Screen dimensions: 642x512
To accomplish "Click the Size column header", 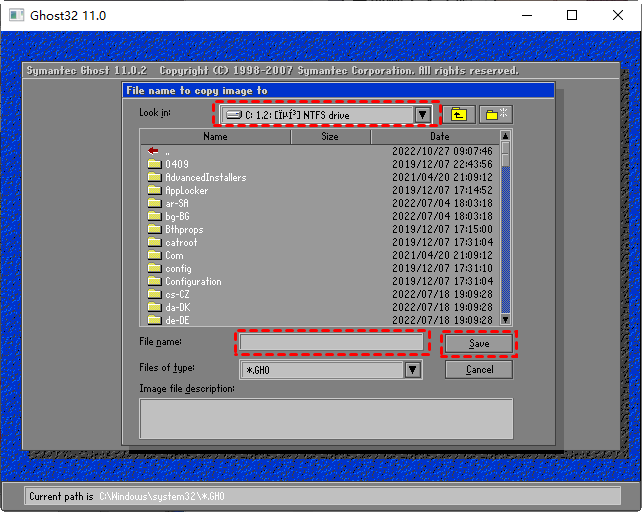I will [329, 137].
